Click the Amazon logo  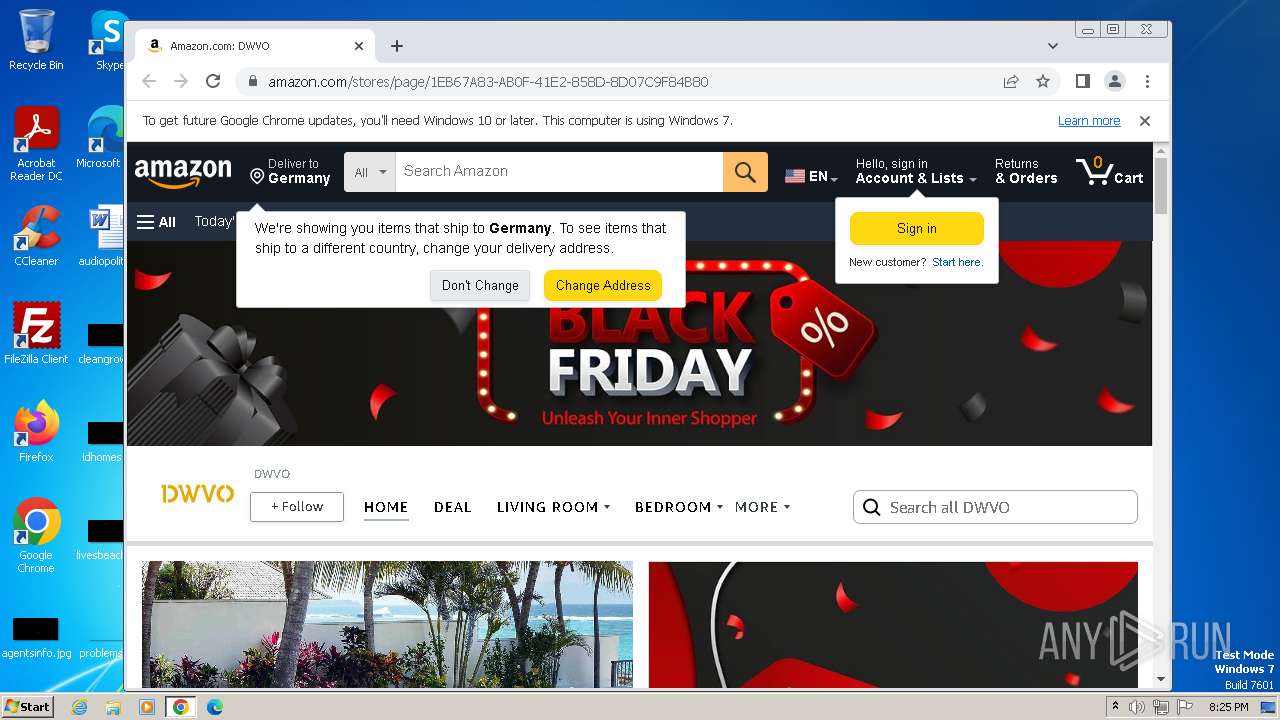point(183,173)
